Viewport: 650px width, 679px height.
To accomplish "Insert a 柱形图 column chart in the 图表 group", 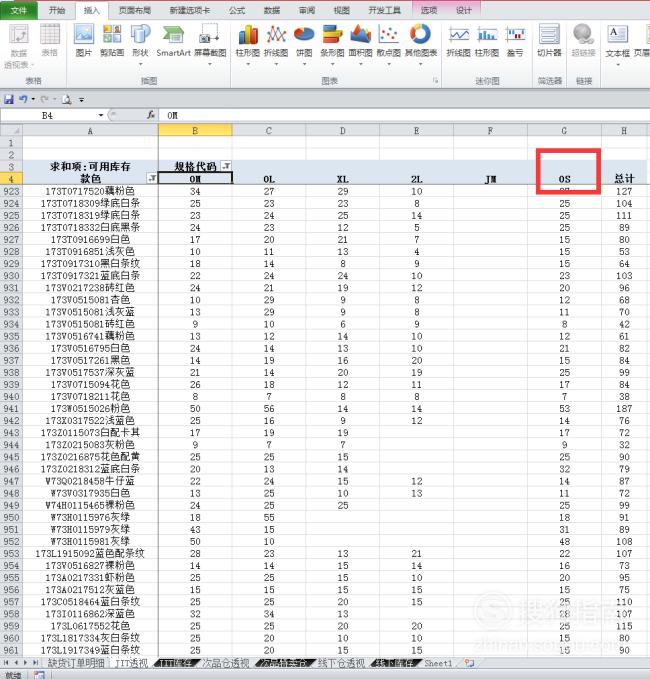I will (x=248, y=43).
